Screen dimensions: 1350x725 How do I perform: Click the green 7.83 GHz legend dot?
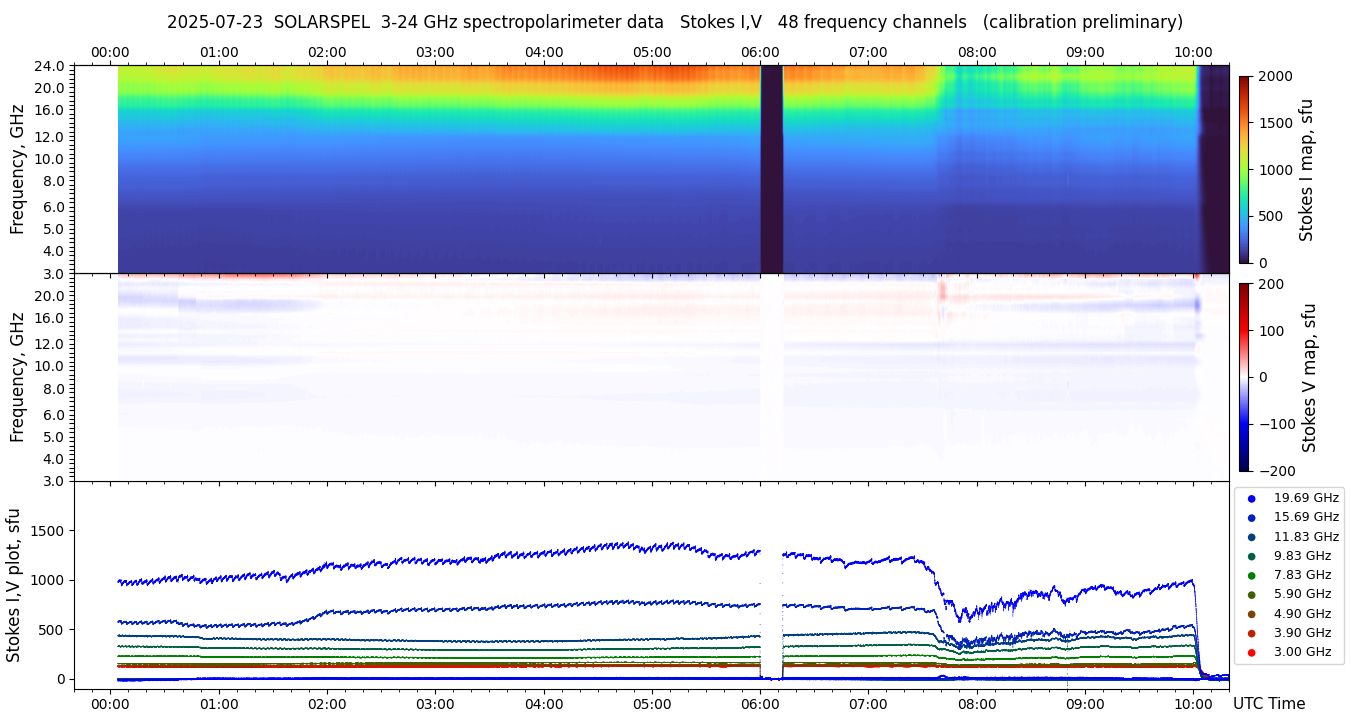coord(1251,575)
